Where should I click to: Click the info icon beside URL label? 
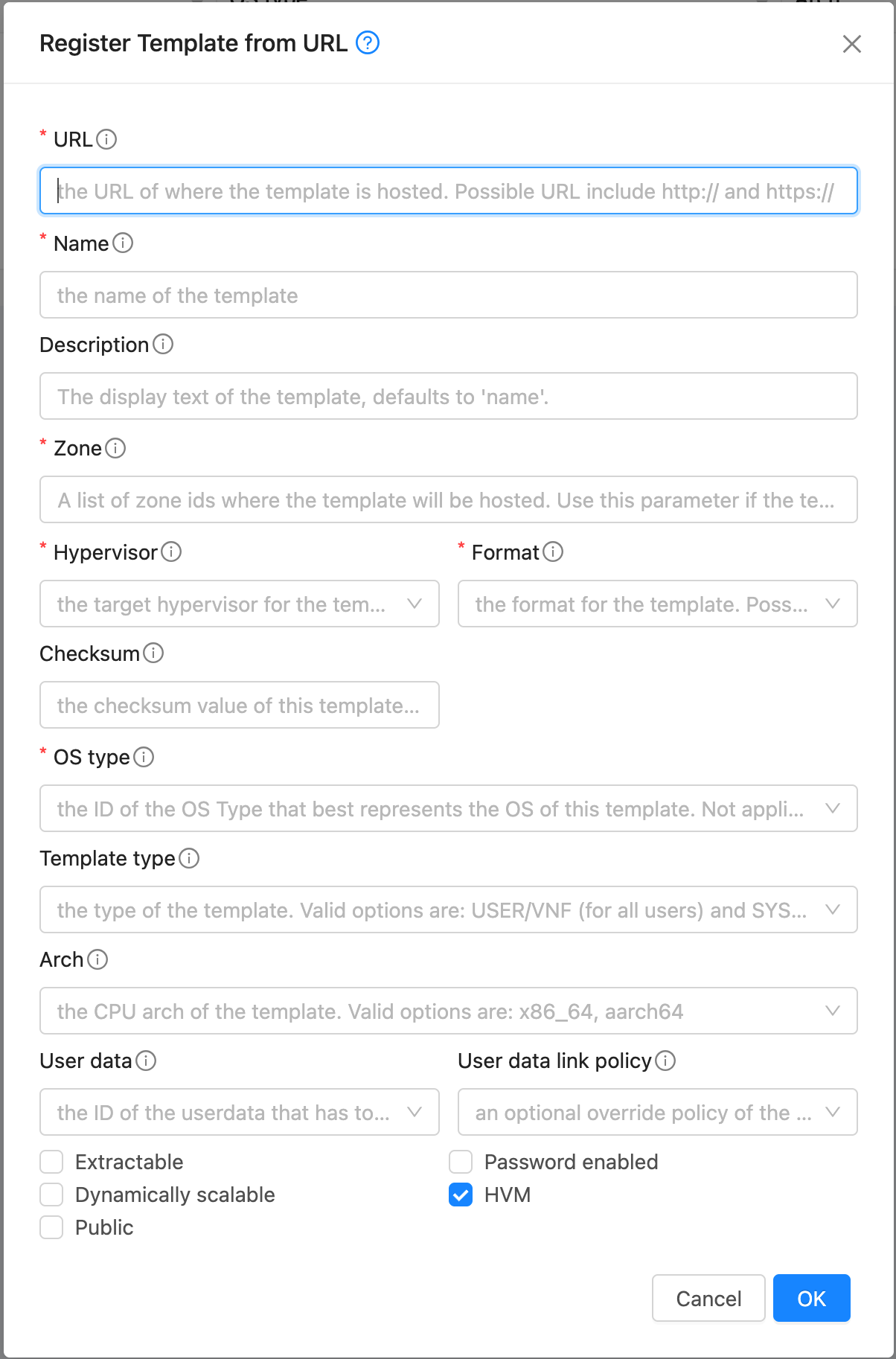(106, 138)
